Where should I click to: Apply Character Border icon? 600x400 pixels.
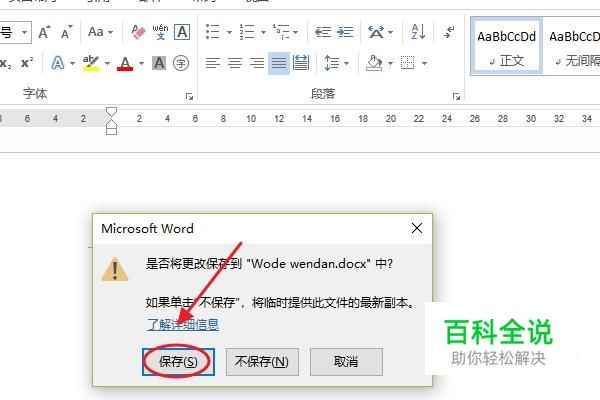(x=182, y=32)
